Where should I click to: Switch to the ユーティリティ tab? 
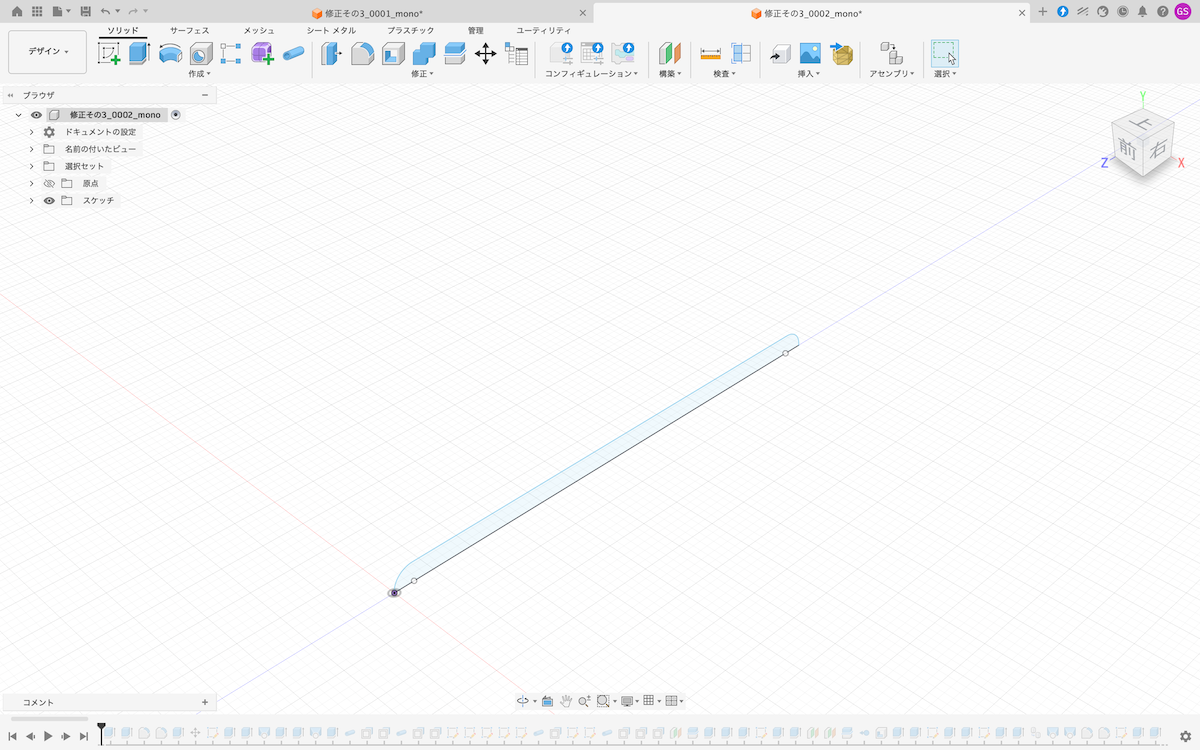543,31
